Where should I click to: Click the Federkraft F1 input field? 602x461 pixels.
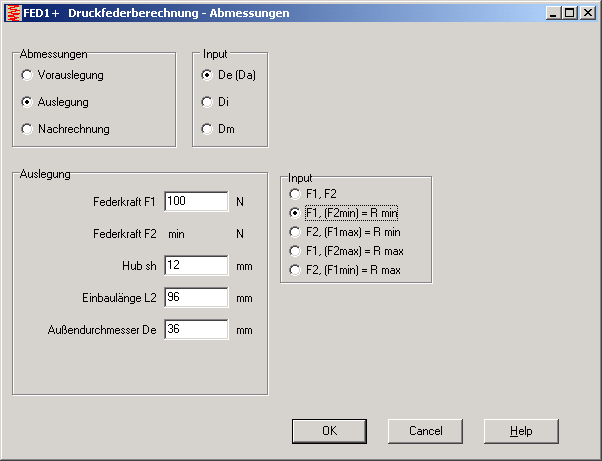196,201
